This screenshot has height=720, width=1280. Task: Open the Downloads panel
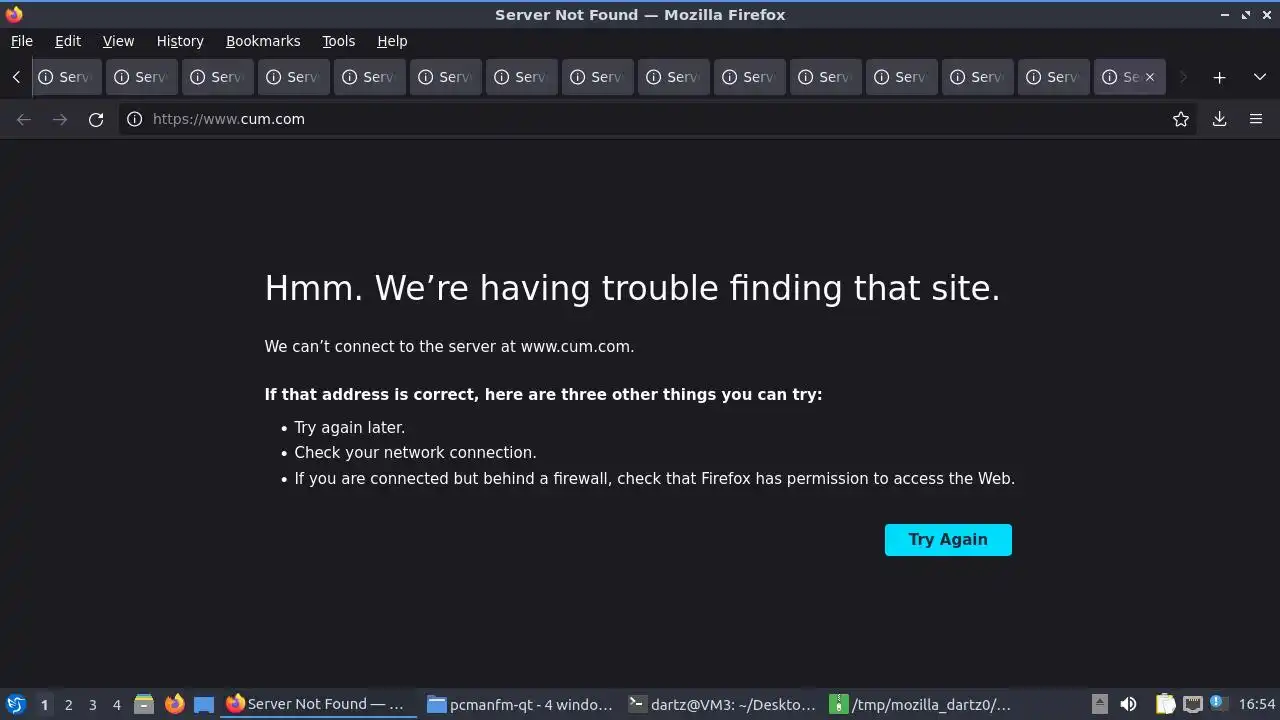pos(1219,119)
